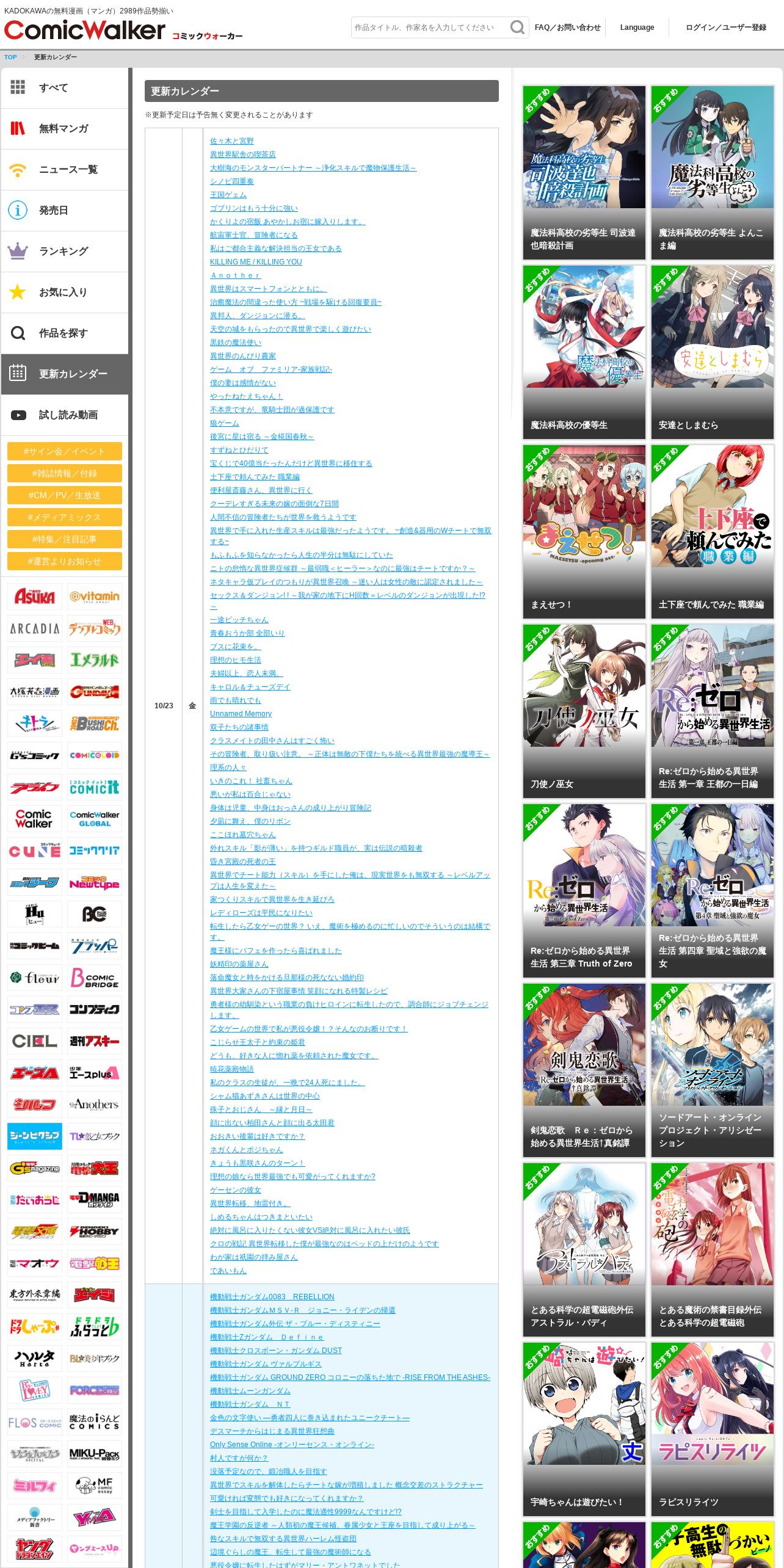
Task: Open 発売日 info icon
Action: 18,210
